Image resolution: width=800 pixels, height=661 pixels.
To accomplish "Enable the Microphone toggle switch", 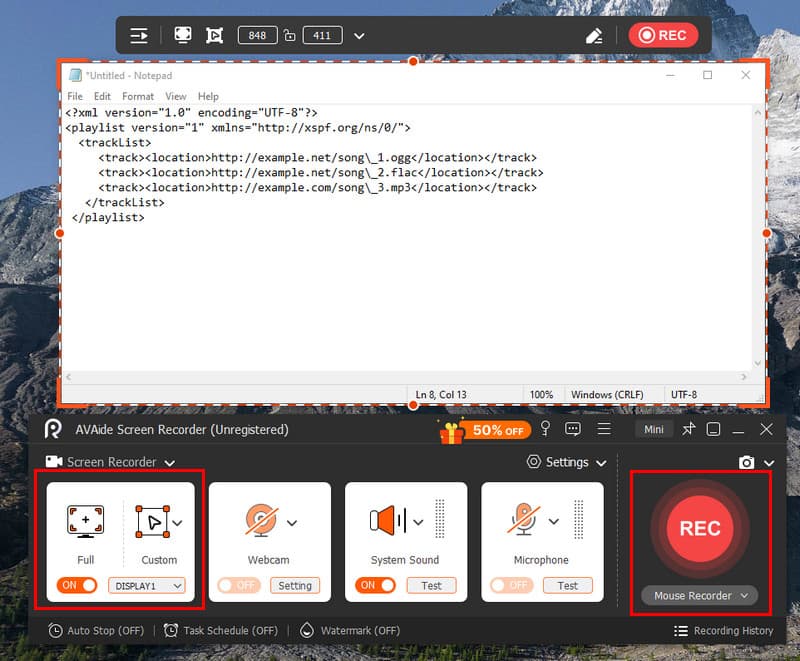I will tap(513, 585).
